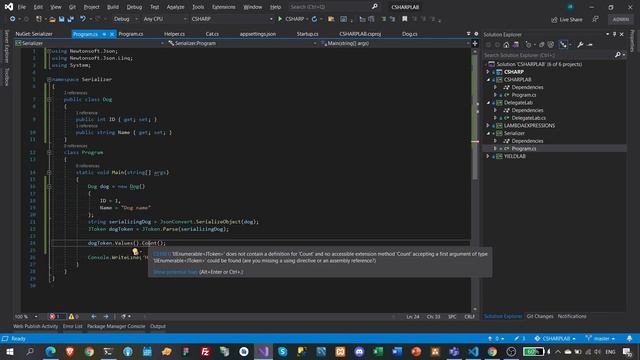Click the Undo arrow in toolbar
This screenshot has width=640, height=360.
[83, 19]
